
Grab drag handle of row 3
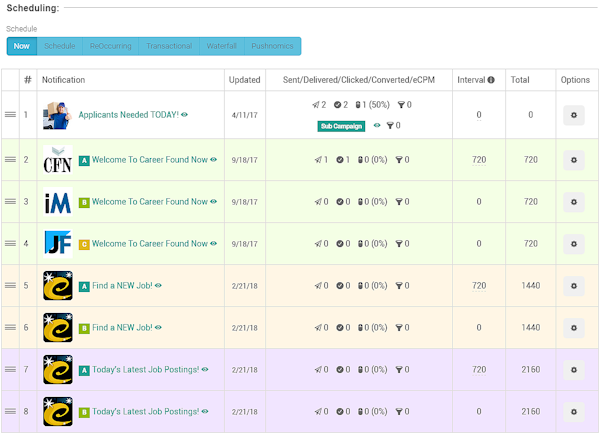click(x=10, y=201)
